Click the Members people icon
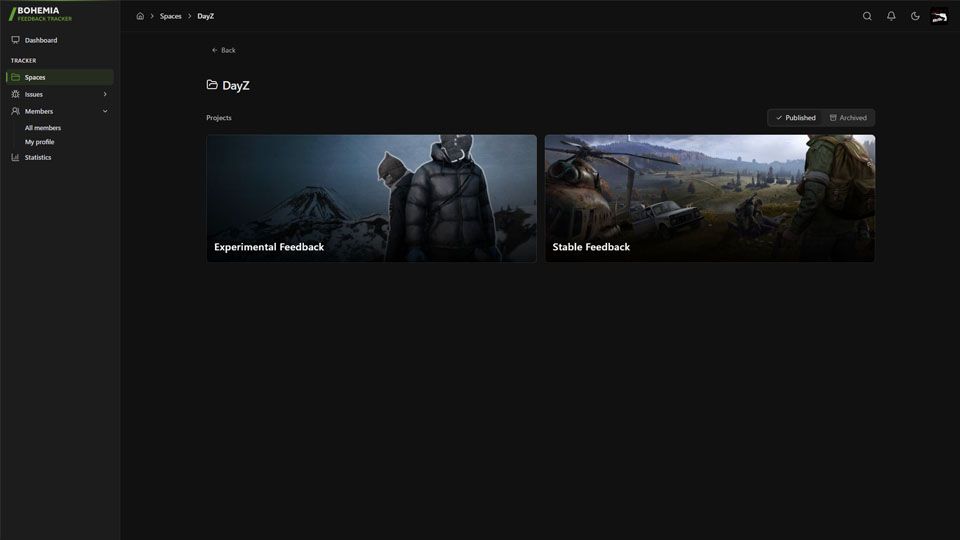Screen dimensions: 960x540 click(15, 111)
